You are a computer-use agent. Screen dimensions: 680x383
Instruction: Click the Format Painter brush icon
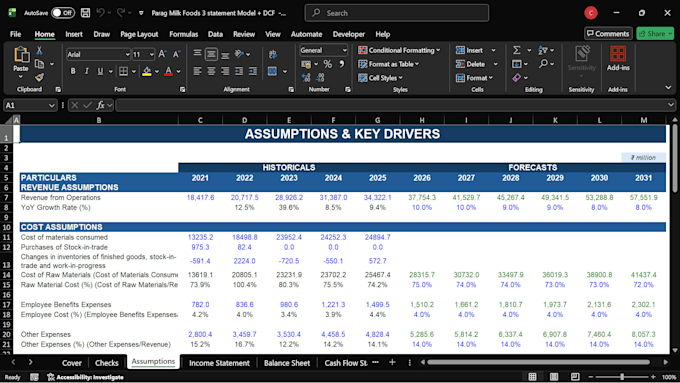click(39, 78)
